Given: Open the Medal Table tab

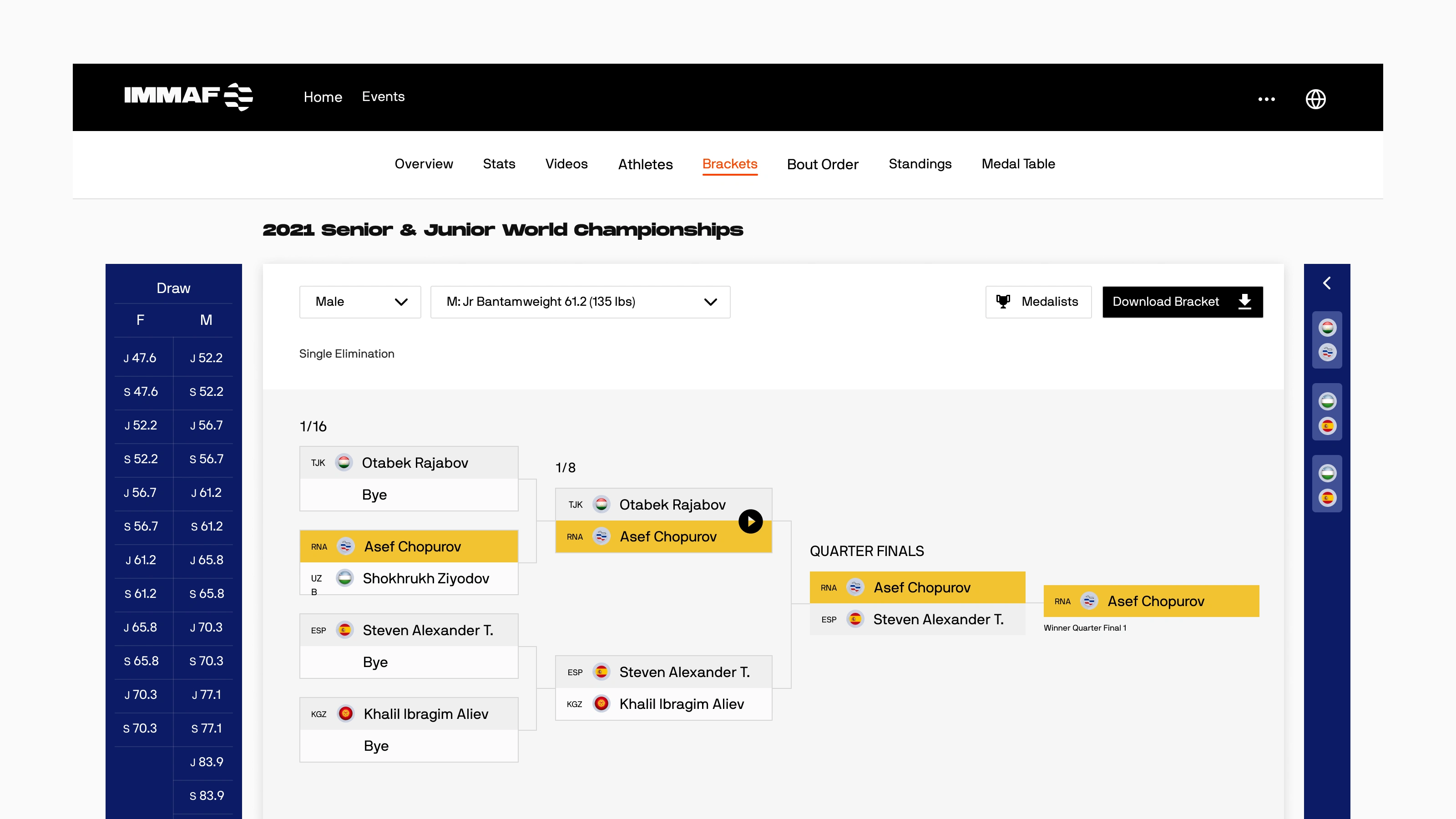Looking at the screenshot, I should pos(1018,164).
